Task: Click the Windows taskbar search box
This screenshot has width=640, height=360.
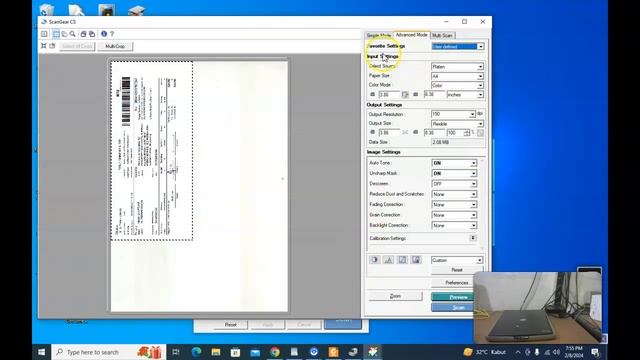Action: point(109,352)
